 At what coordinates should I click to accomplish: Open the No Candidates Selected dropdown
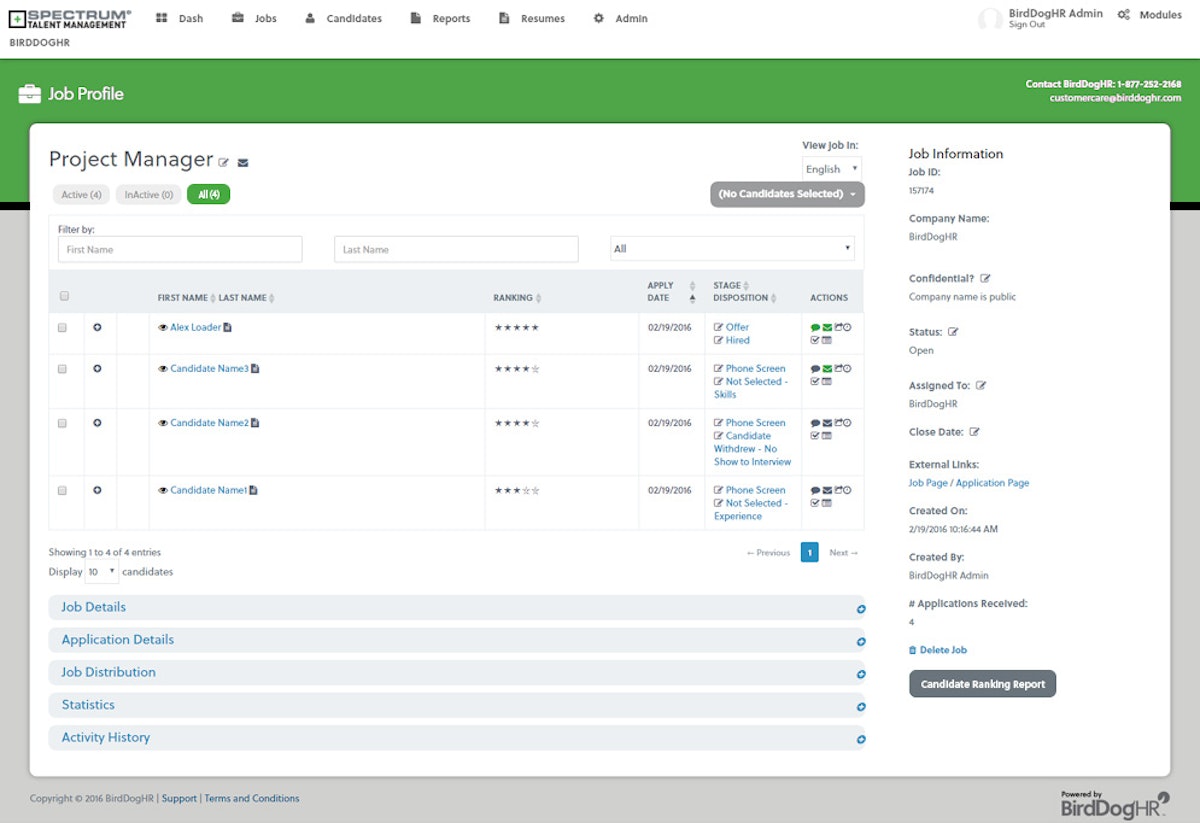click(786, 194)
